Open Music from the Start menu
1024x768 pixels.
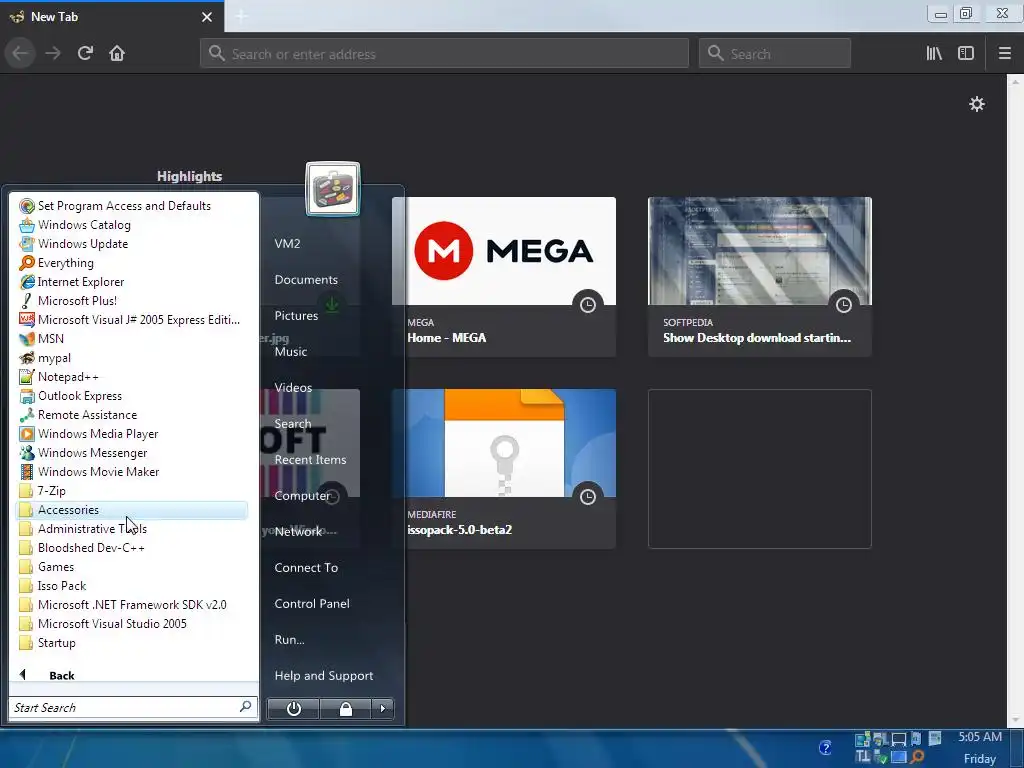click(291, 351)
